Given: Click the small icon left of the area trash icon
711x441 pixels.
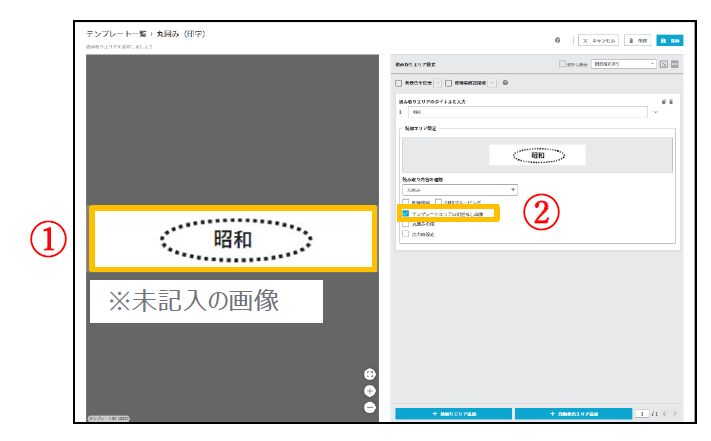Looking at the screenshot, I should (663, 102).
